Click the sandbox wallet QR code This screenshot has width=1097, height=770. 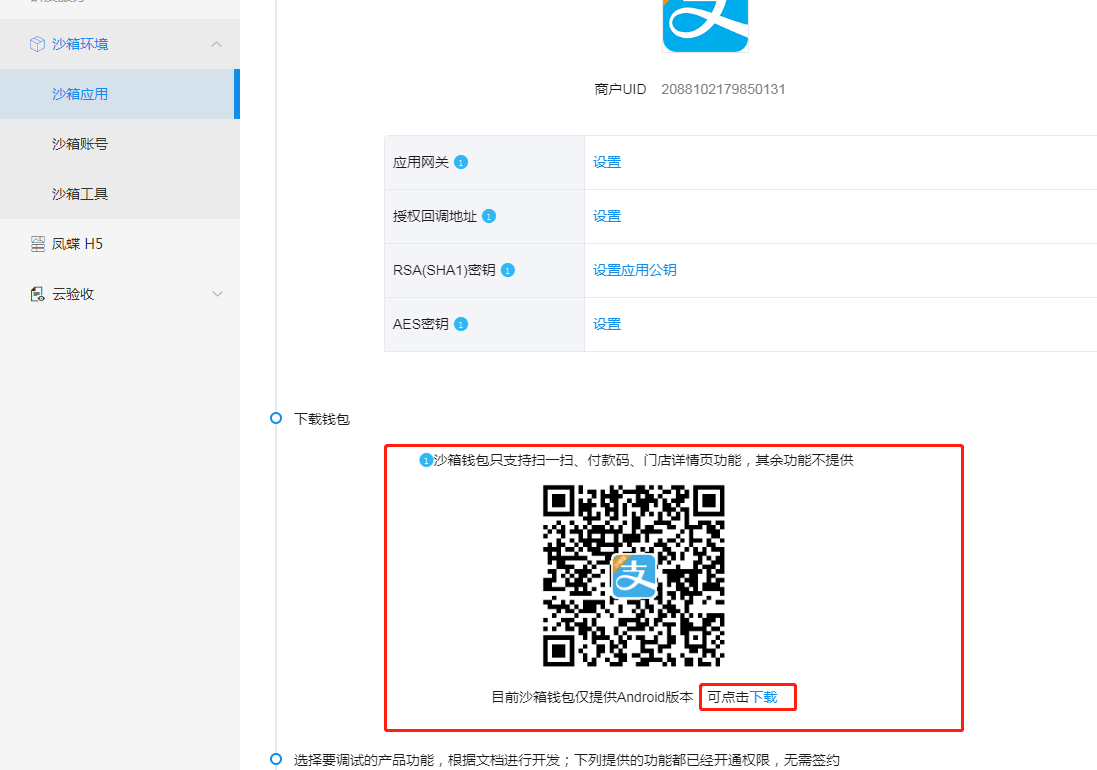[x=633, y=576]
